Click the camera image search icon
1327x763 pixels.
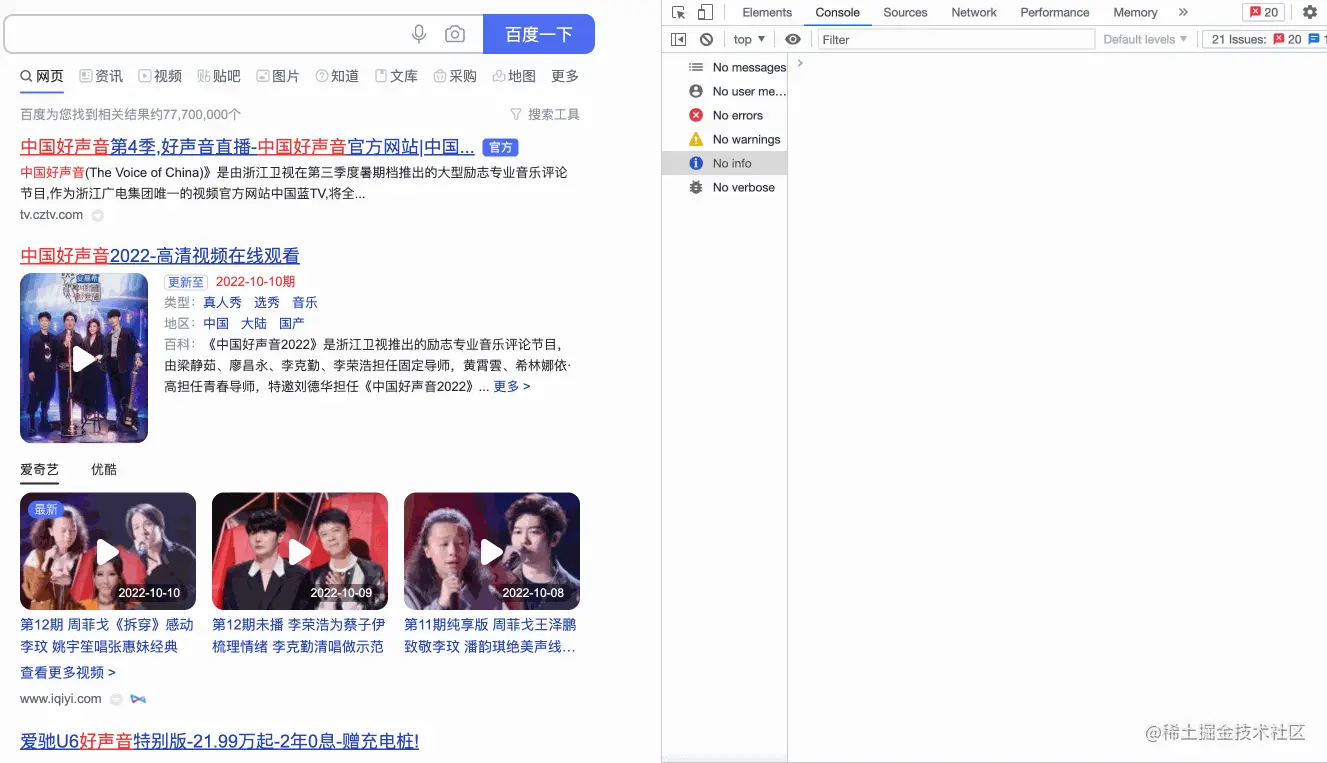(455, 34)
